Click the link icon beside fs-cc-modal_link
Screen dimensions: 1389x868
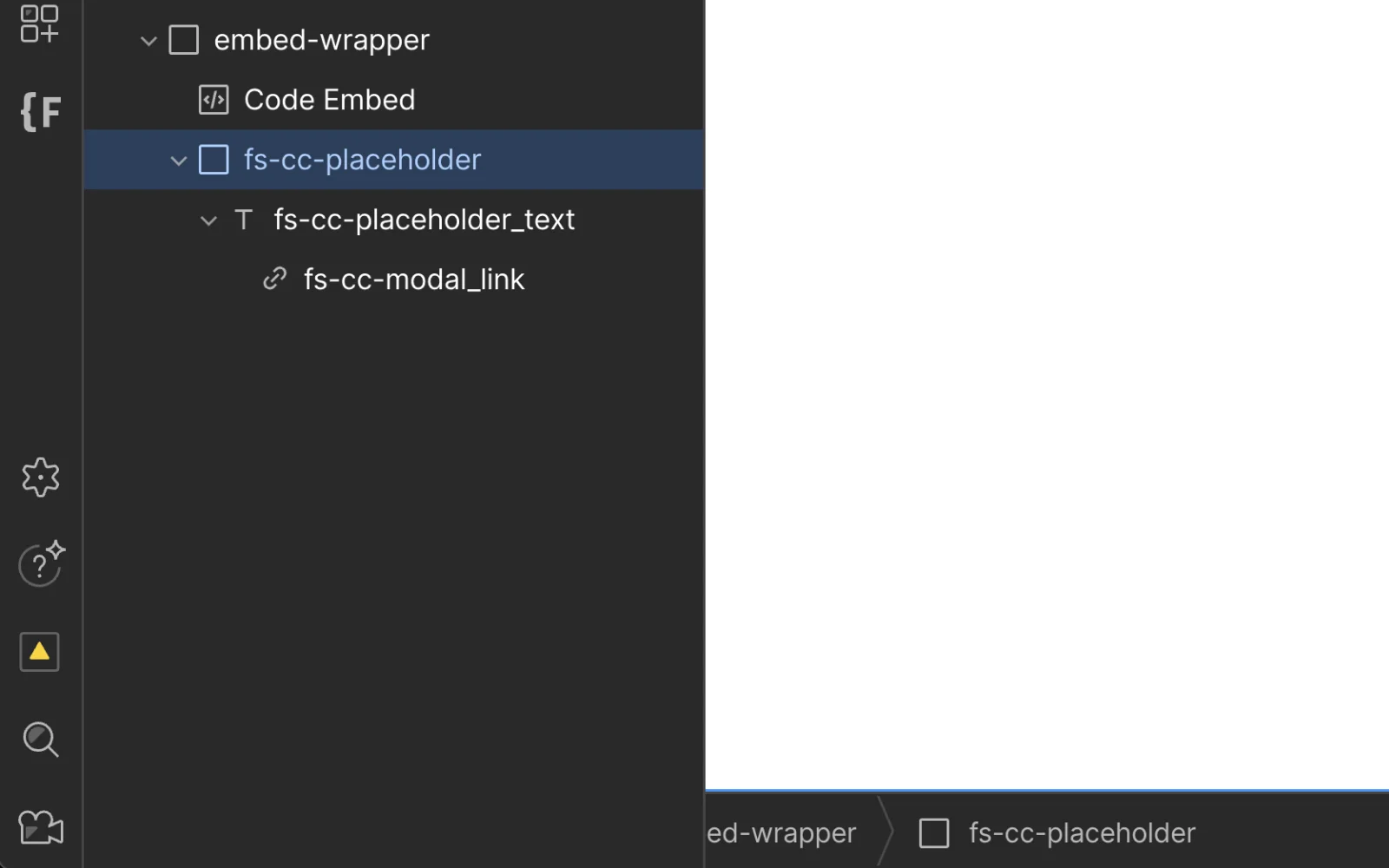point(274,279)
